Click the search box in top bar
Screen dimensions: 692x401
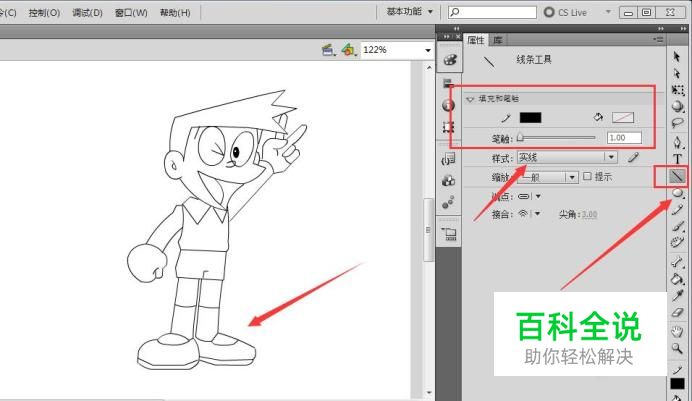[492, 12]
